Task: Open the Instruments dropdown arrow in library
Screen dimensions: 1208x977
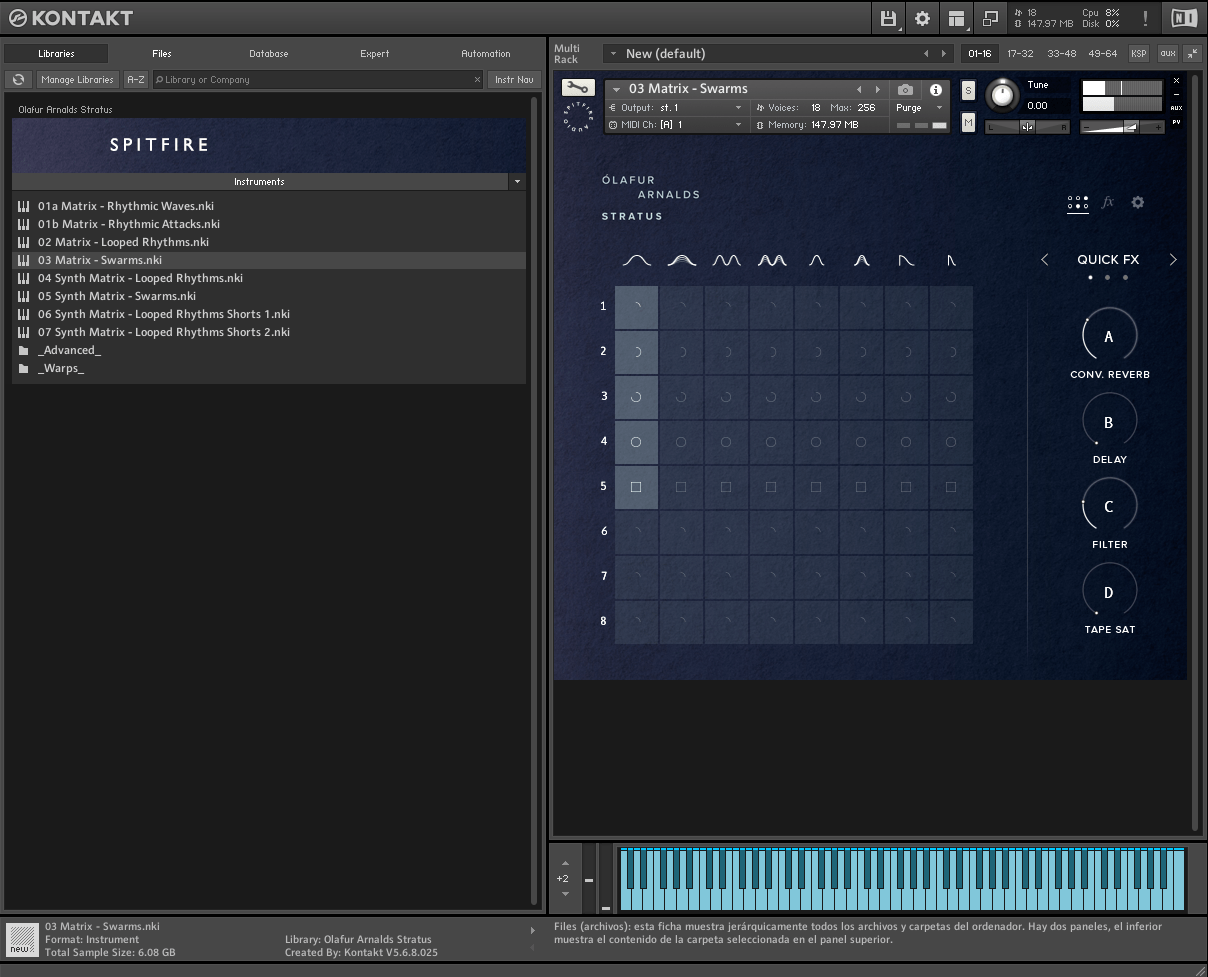Action: (516, 182)
